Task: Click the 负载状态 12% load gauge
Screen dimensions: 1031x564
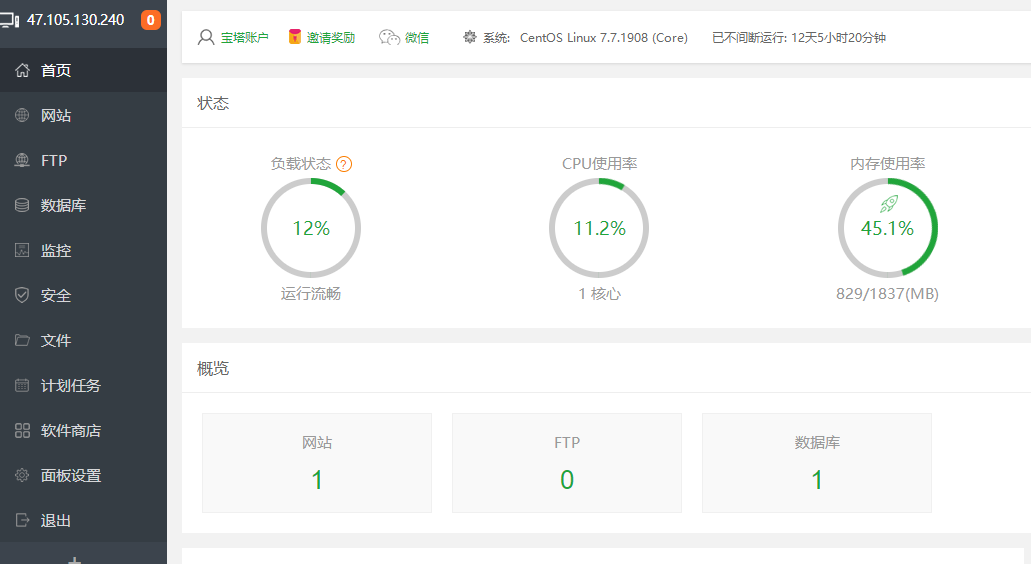Action: (311, 228)
